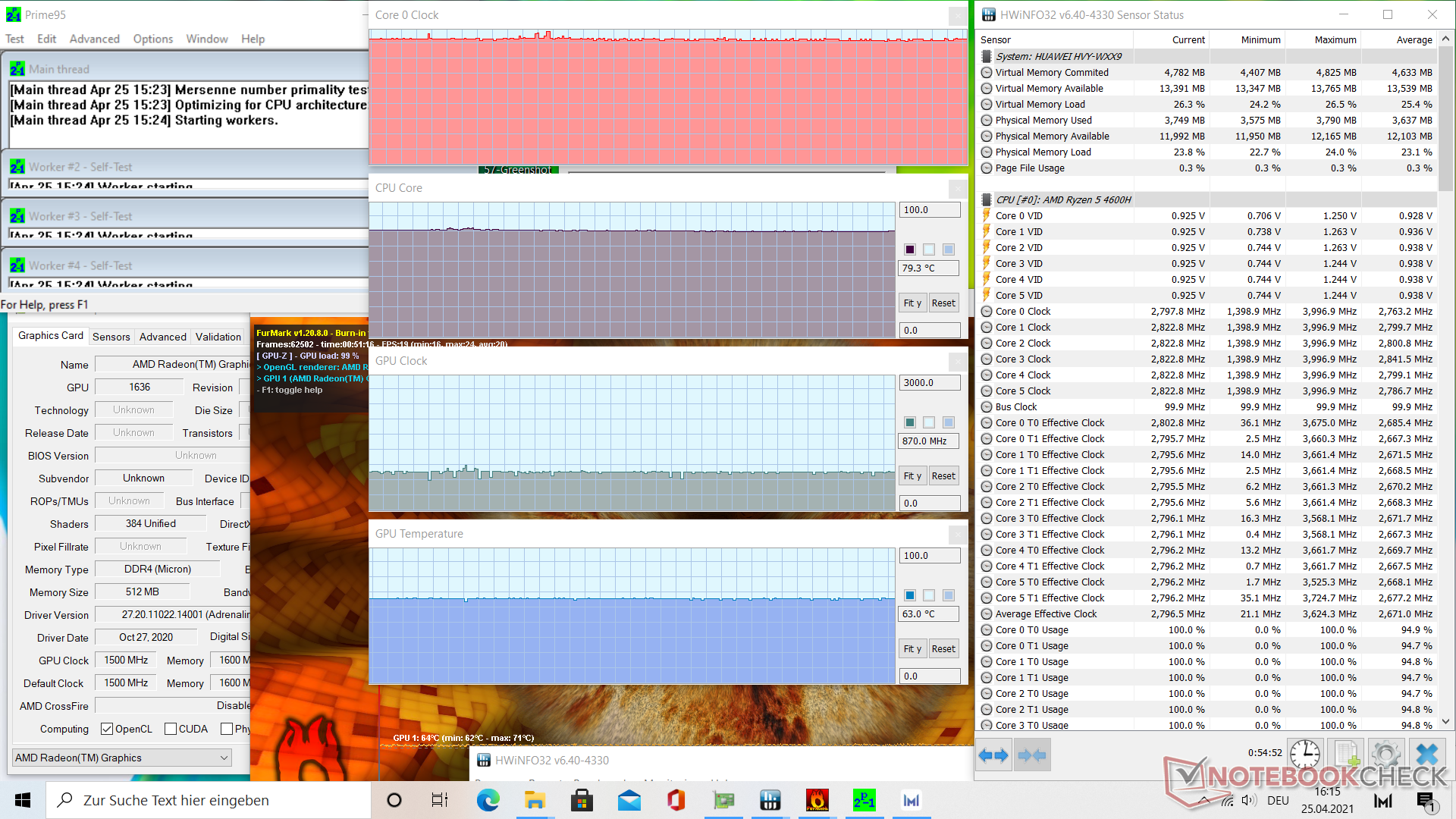The width and height of the screenshot is (1456, 819).
Task: Switch to GPU-Z Sensors tab
Action: (x=111, y=337)
